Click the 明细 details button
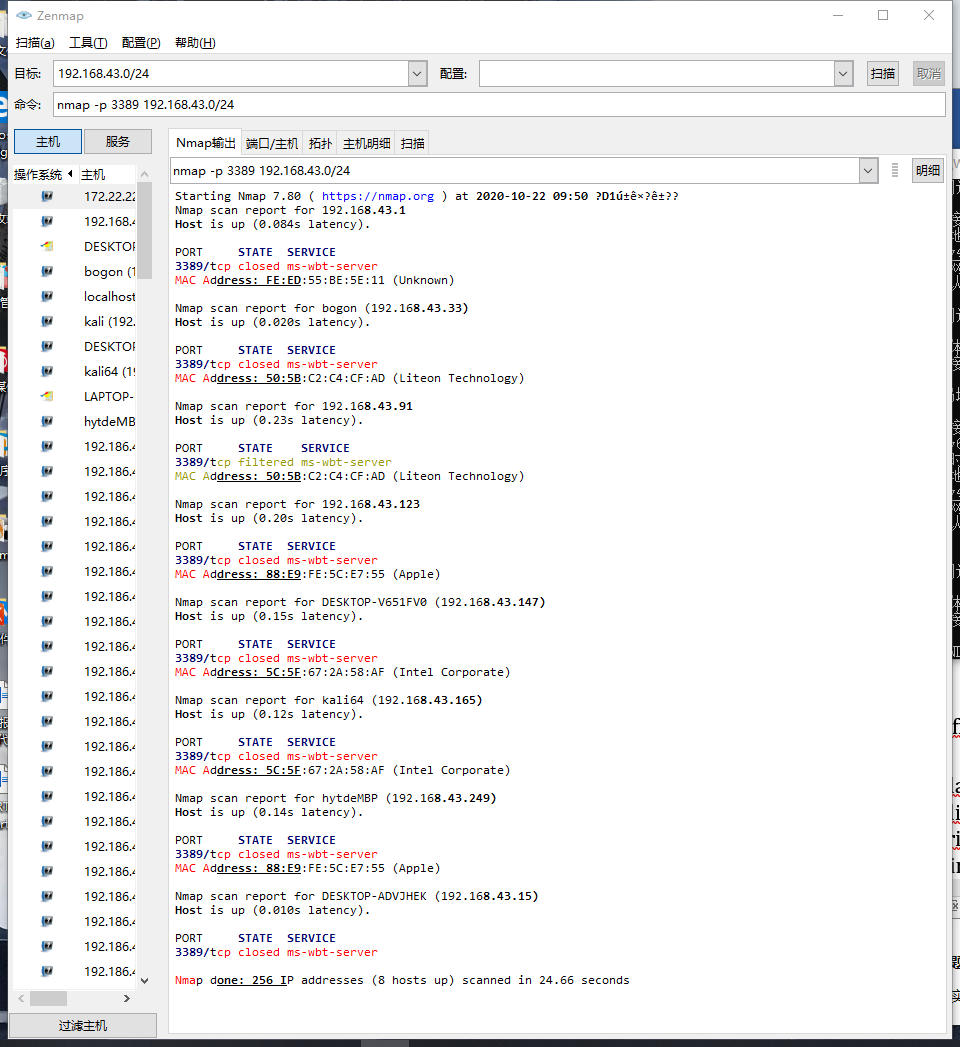Viewport: 960px width, 1047px height. click(927, 171)
